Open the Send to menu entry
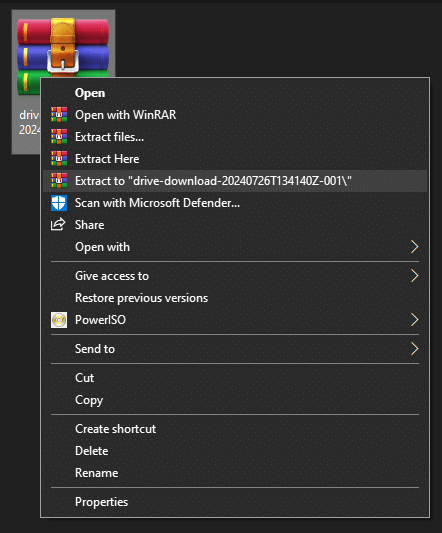Screen dimensions: 442x533 point(235,349)
